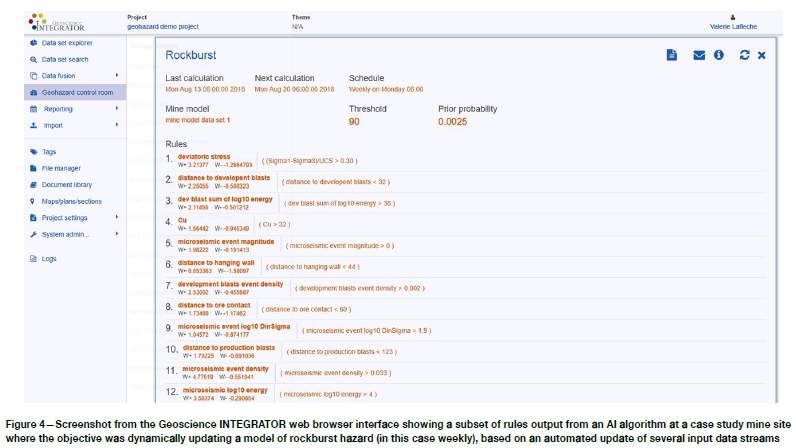Open File manager from the sidebar

61,168
